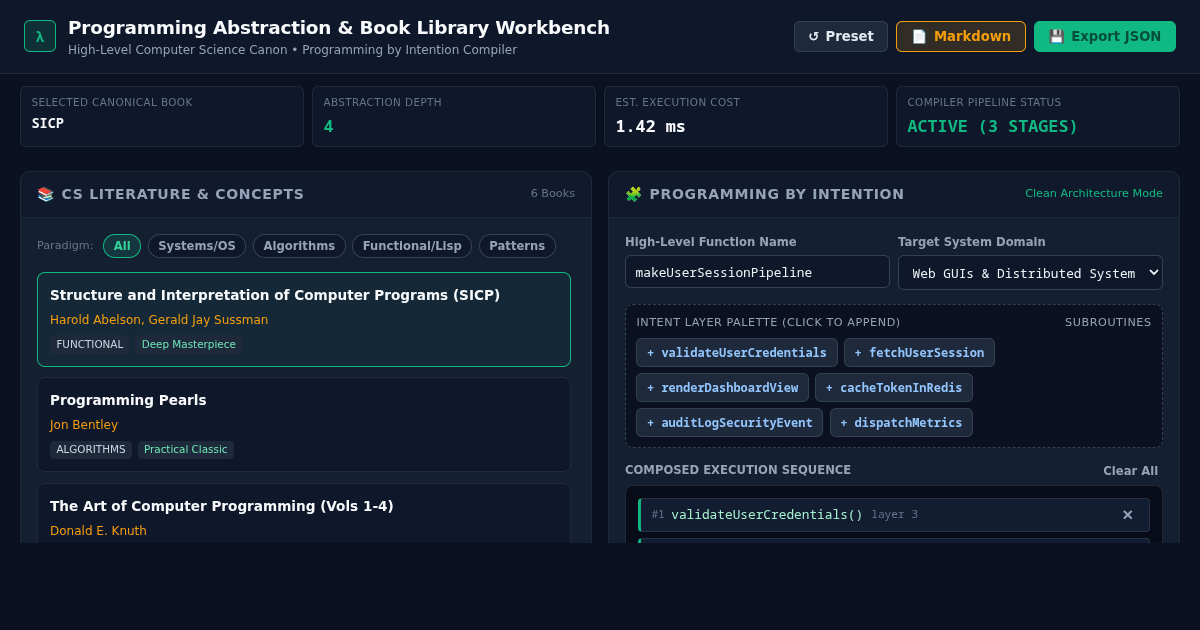
Task: Click the lambda logo icon
Action: (40, 36)
